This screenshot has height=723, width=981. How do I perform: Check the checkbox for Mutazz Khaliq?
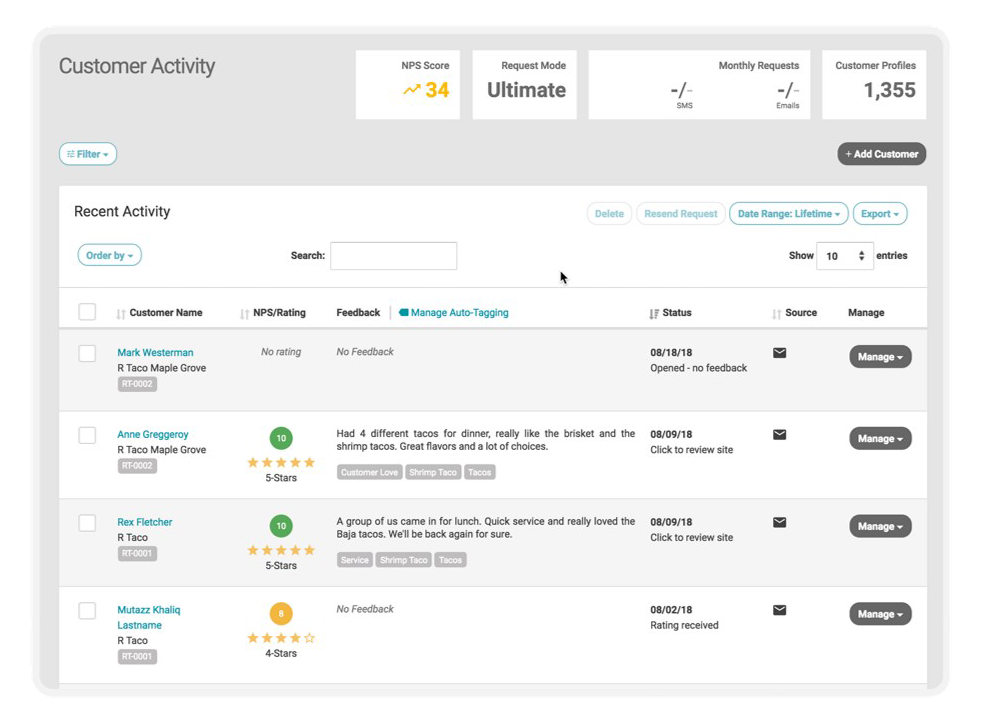(x=85, y=610)
